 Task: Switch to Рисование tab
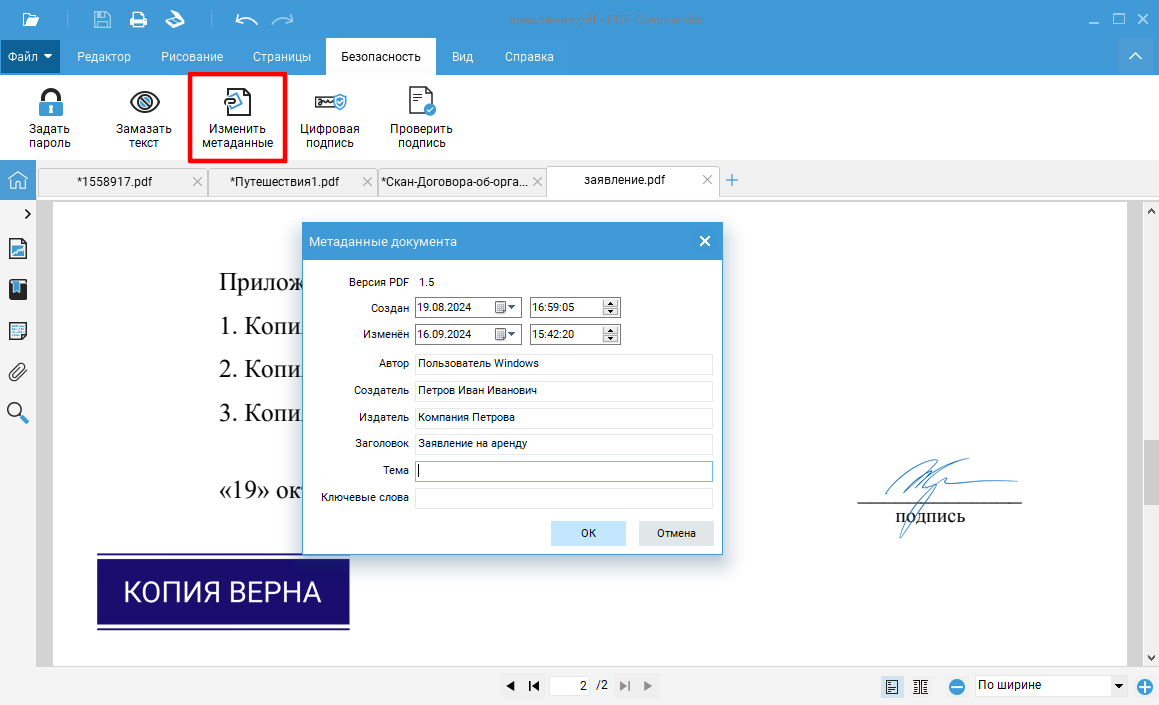[x=192, y=57]
